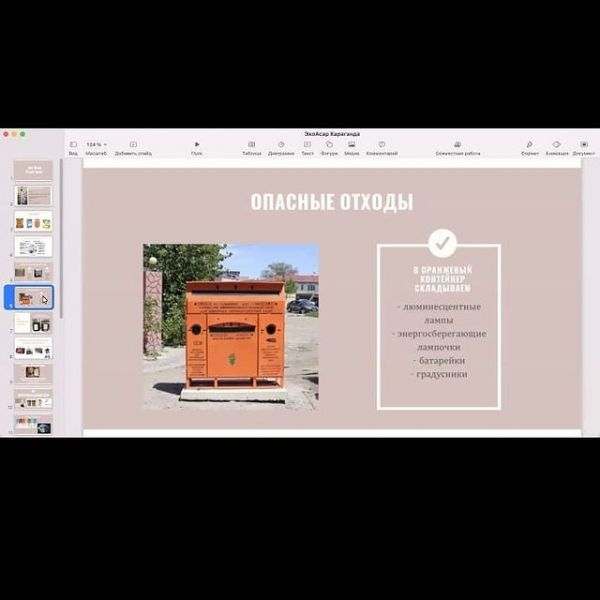Add a text box with Текст

(307, 145)
